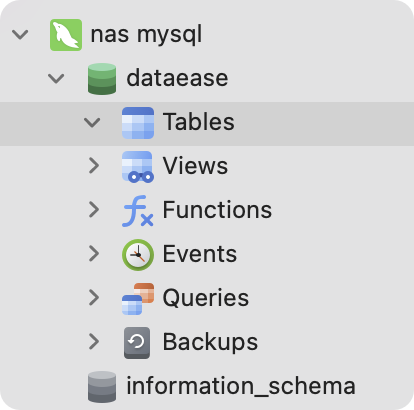Expand the Views node chevron
The width and height of the screenshot is (414, 410).
pos(94,166)
